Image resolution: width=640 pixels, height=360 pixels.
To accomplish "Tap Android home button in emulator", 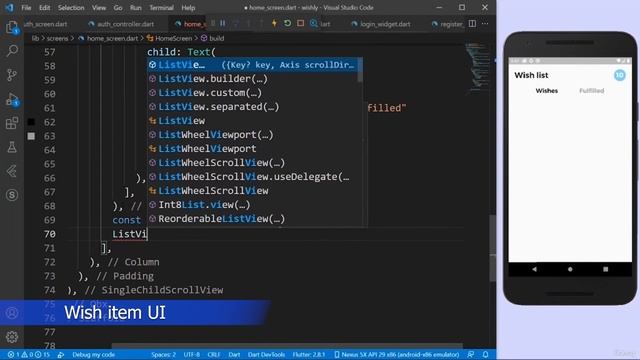I will click(x=570, y=269).
